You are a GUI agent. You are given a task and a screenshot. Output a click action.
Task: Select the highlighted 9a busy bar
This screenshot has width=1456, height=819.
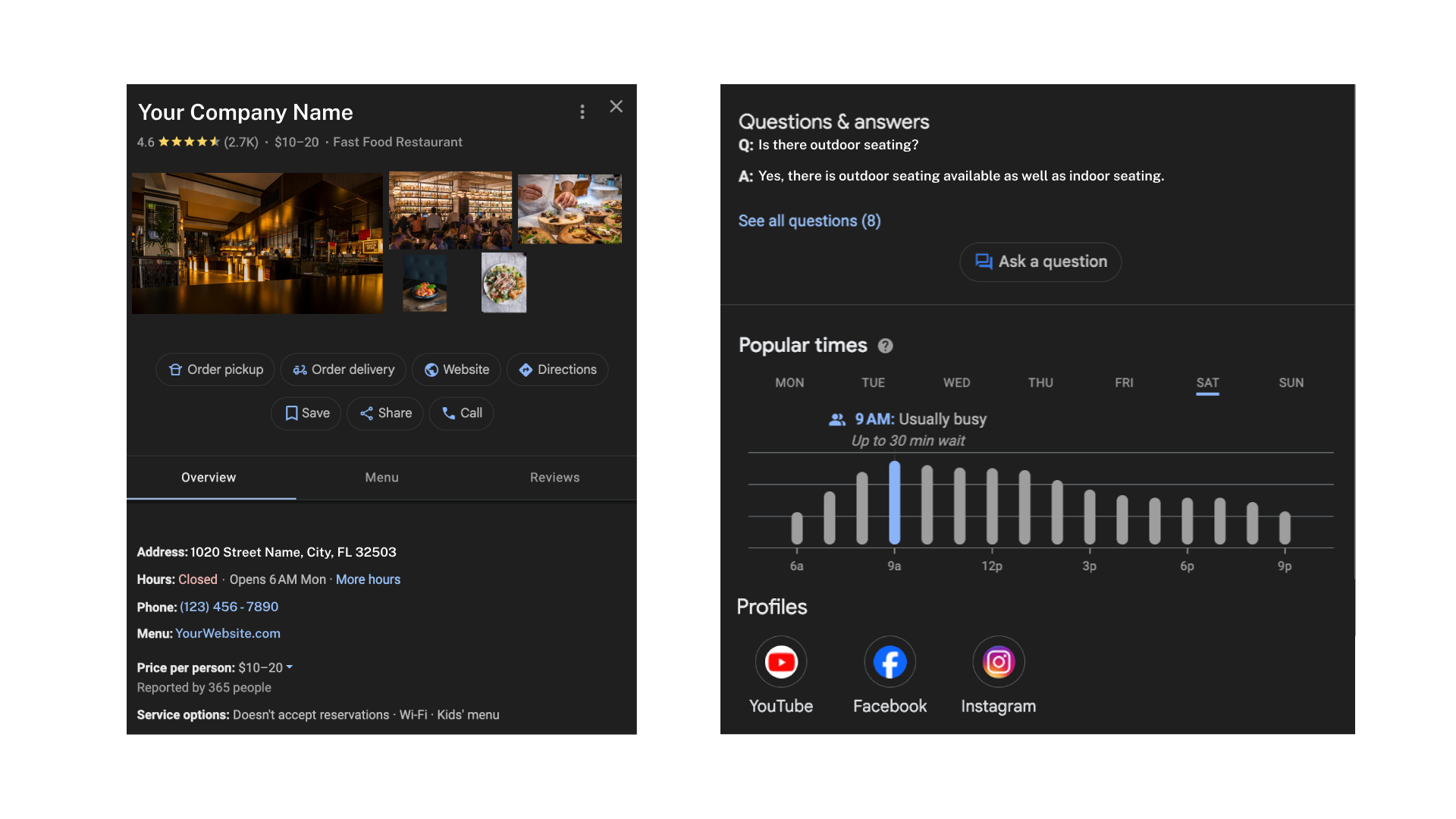click(894, 502)
